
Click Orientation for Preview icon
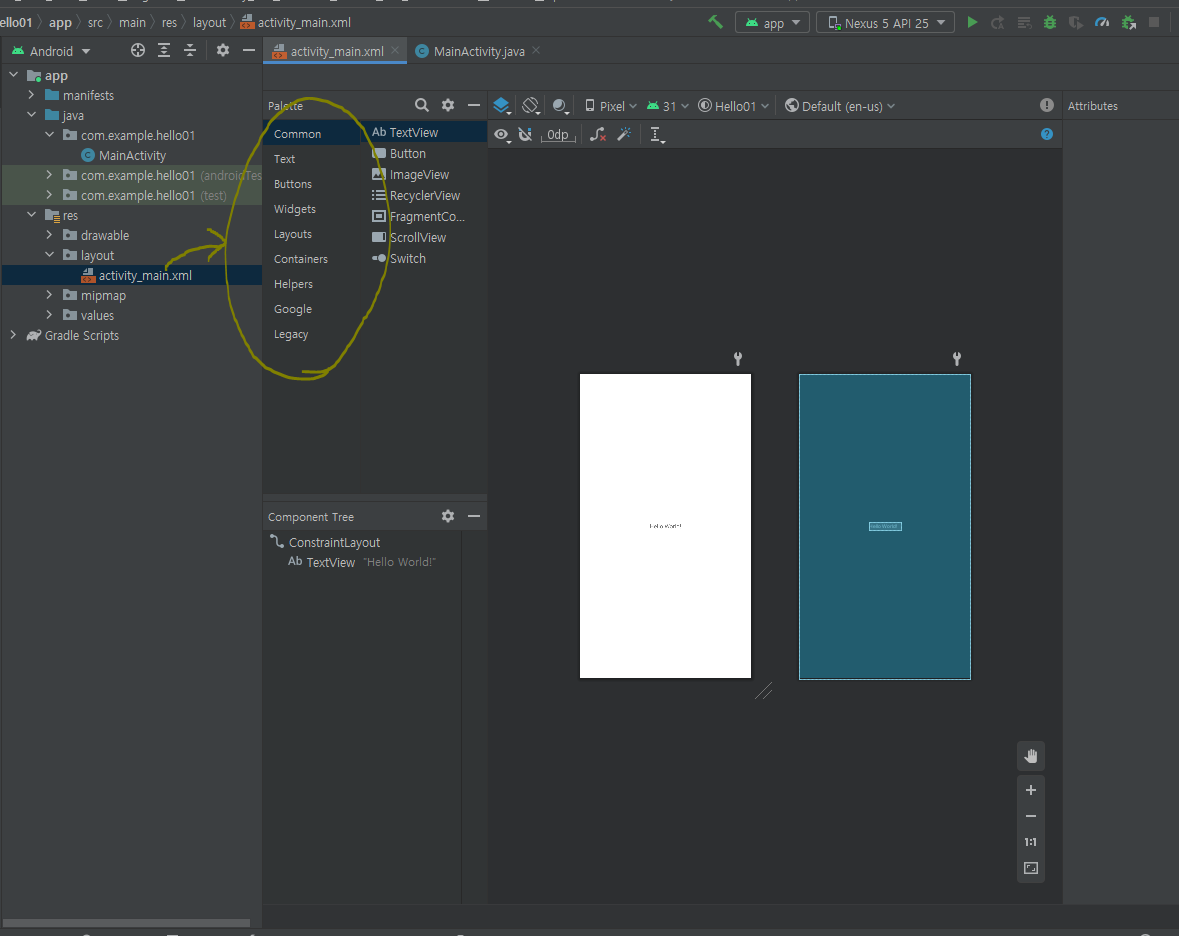pos(531,106)
